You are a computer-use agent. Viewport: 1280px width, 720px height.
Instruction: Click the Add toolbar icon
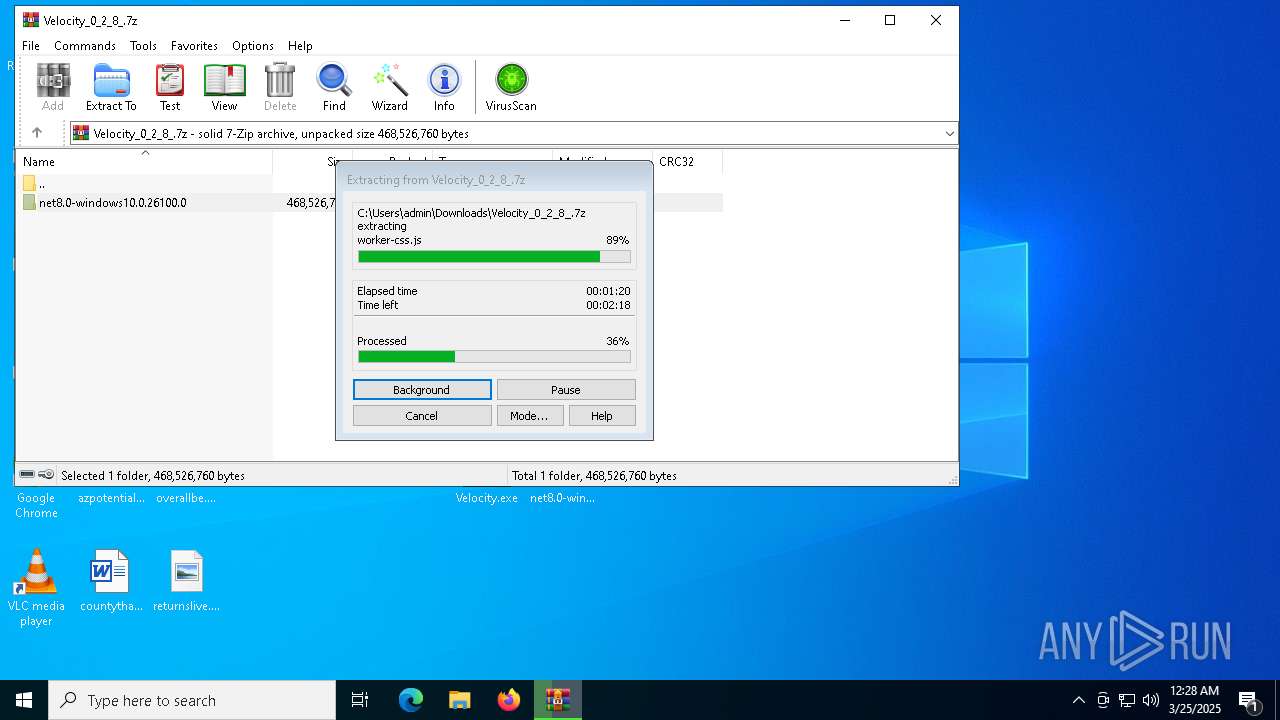(53, 88)
